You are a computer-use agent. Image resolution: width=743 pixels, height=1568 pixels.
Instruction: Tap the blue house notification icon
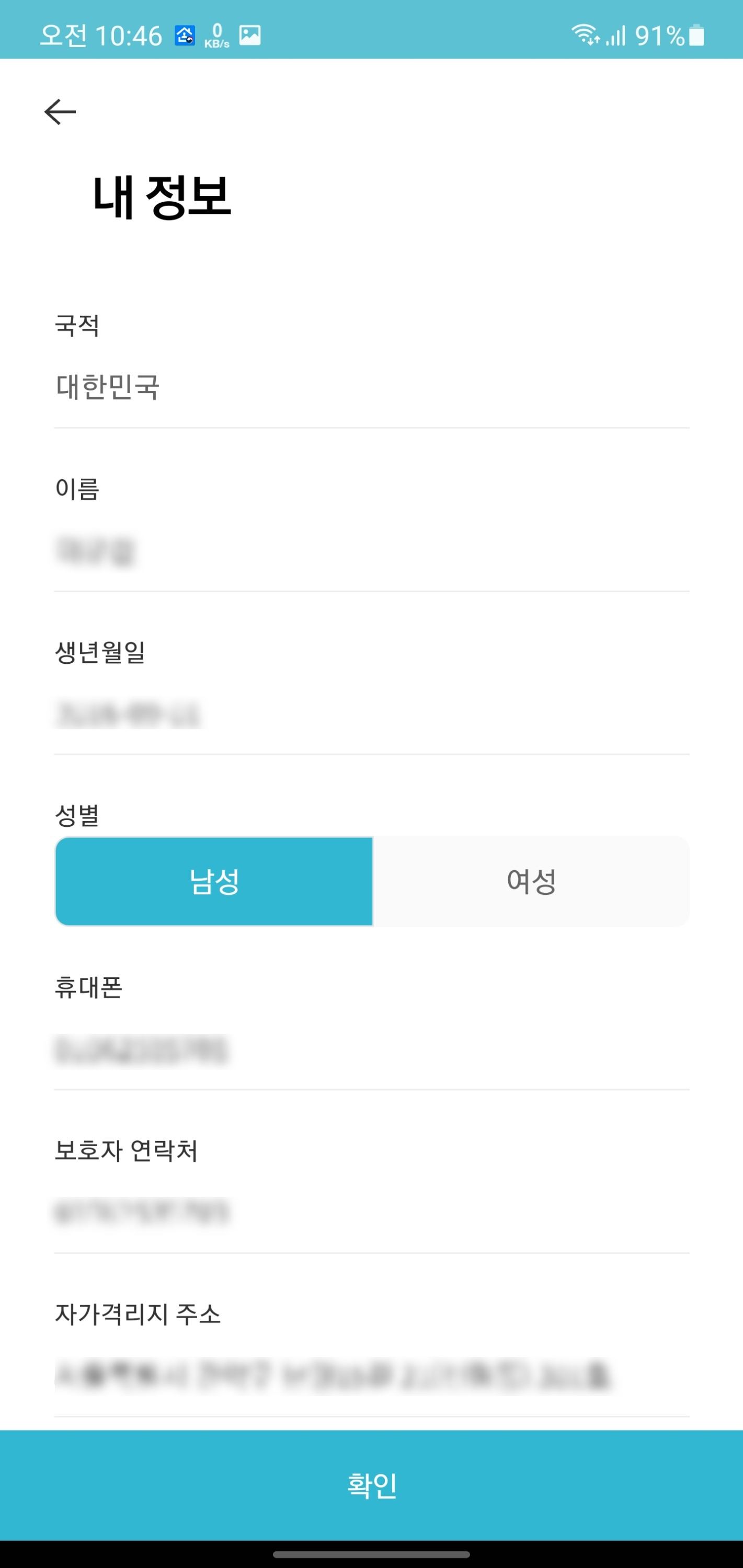pyautogui.click(x=185, y=36)
